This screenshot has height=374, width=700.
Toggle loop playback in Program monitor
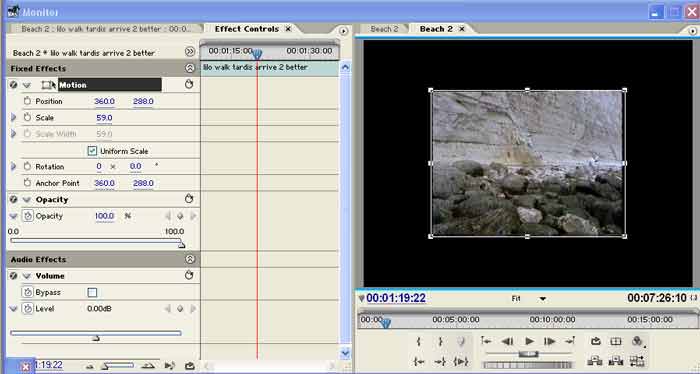(x=596, y=341)
